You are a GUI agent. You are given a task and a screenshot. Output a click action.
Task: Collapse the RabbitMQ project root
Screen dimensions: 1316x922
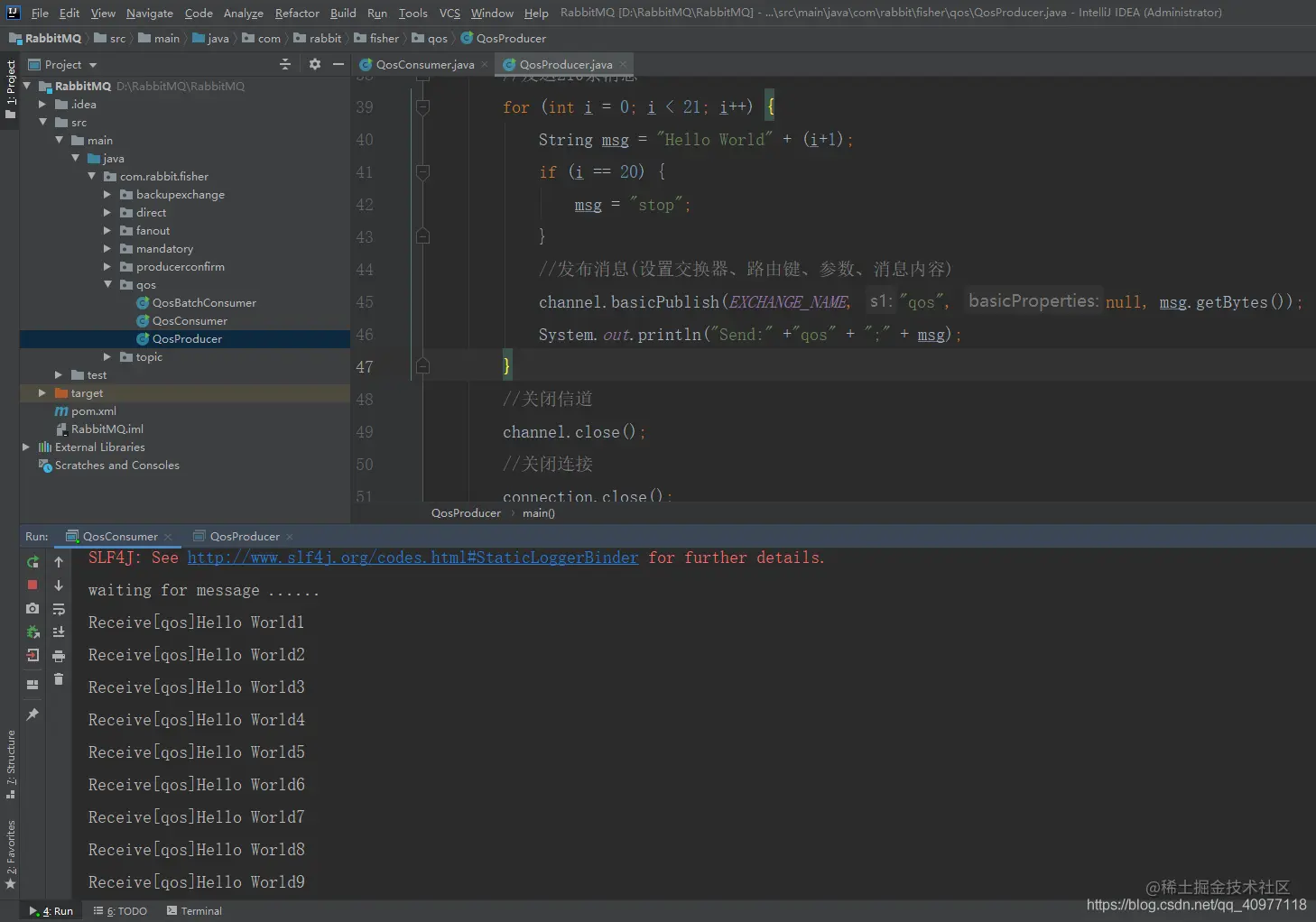click(x=27, y=86)
